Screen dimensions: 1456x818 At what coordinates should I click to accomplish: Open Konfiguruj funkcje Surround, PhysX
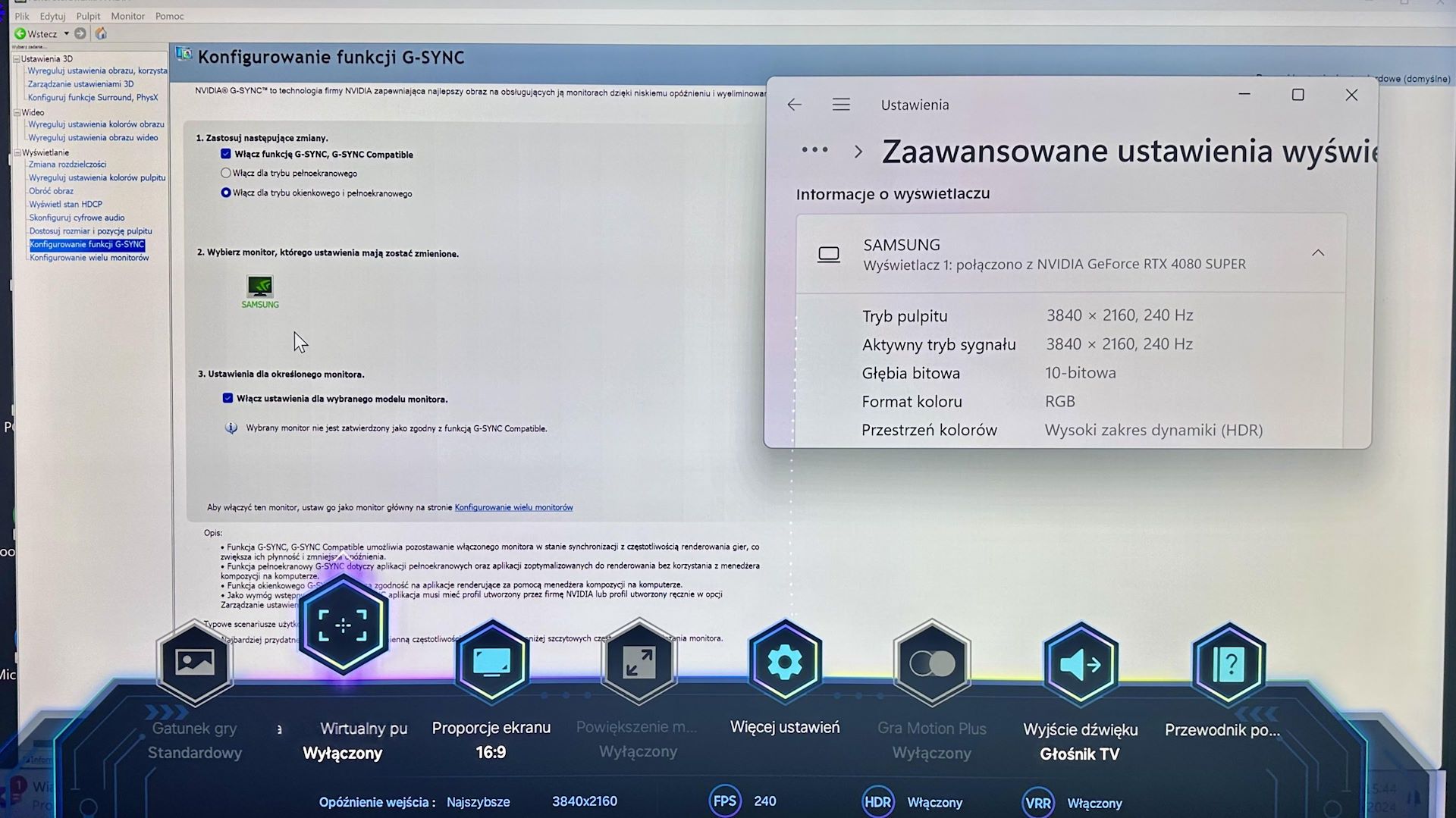[93, 97]
